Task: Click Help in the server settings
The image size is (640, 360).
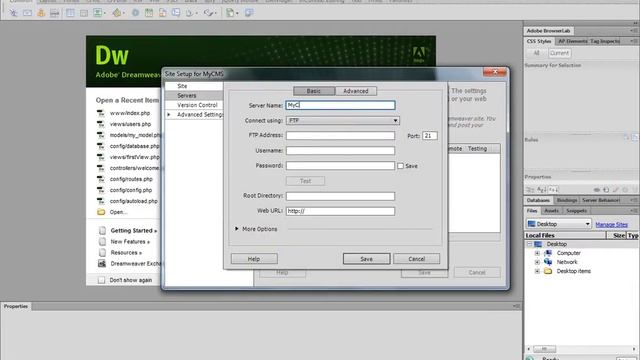Action: 254,259
